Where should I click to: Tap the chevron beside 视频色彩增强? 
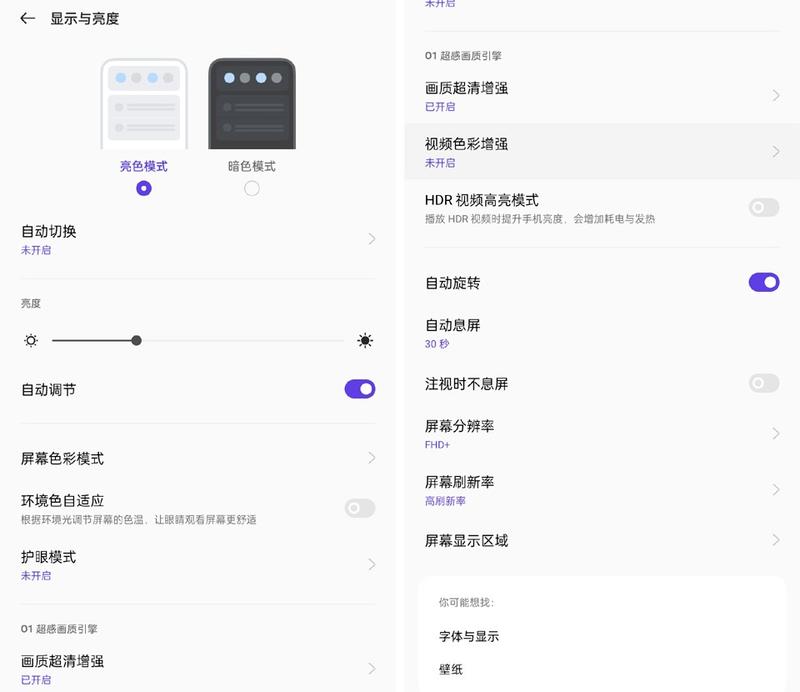coord(776,152)
